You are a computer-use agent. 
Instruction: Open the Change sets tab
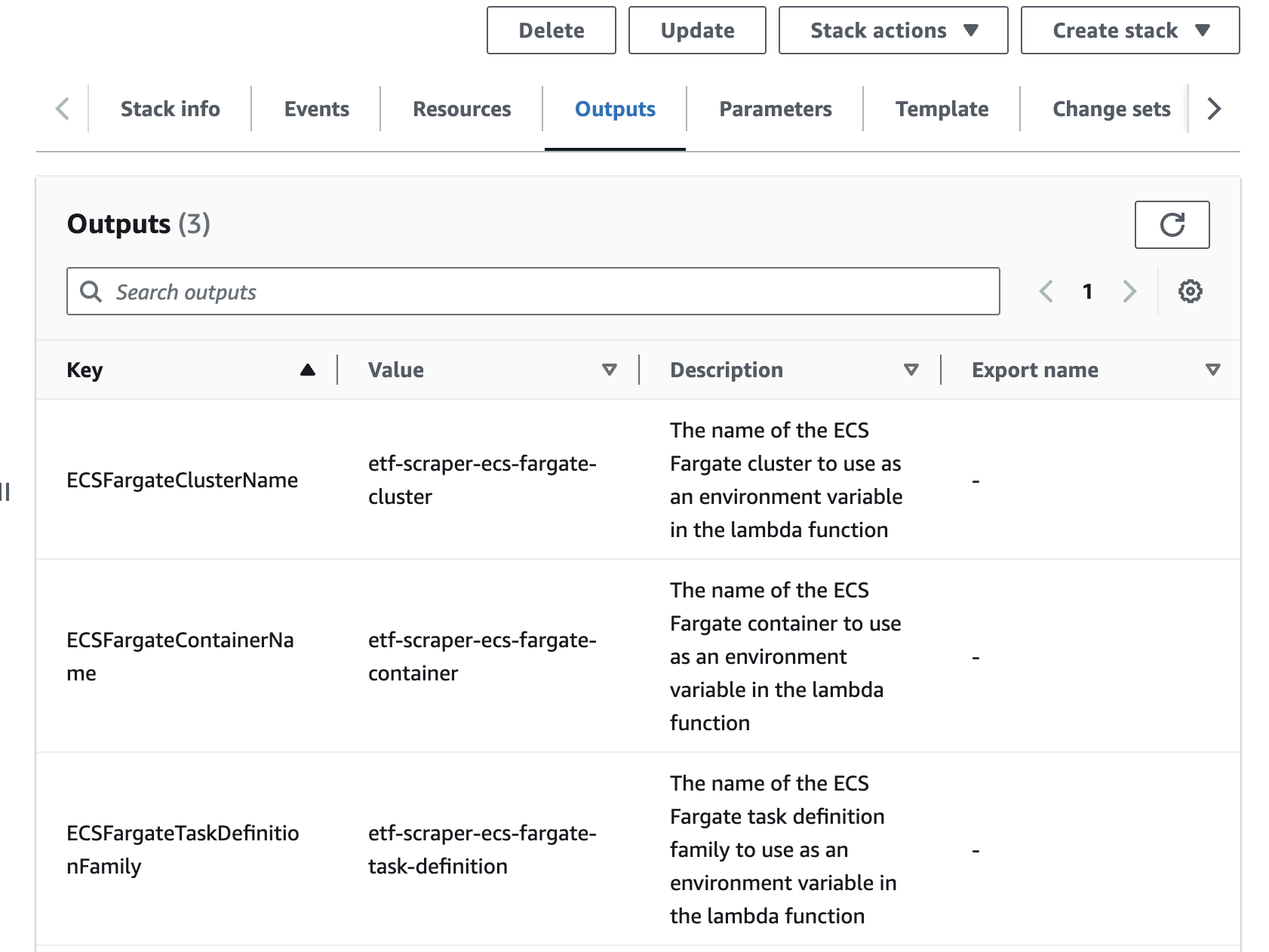click(x=1111, y=109)
